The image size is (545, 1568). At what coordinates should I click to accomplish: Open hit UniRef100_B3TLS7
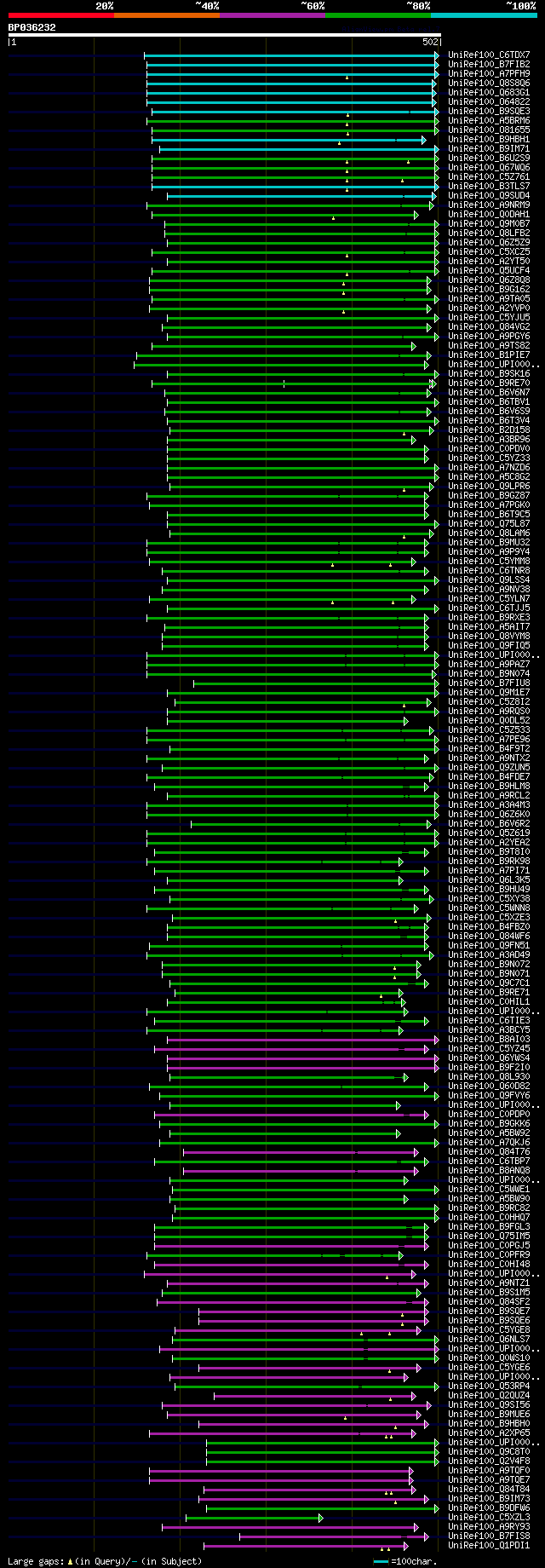tap(489, 186)
